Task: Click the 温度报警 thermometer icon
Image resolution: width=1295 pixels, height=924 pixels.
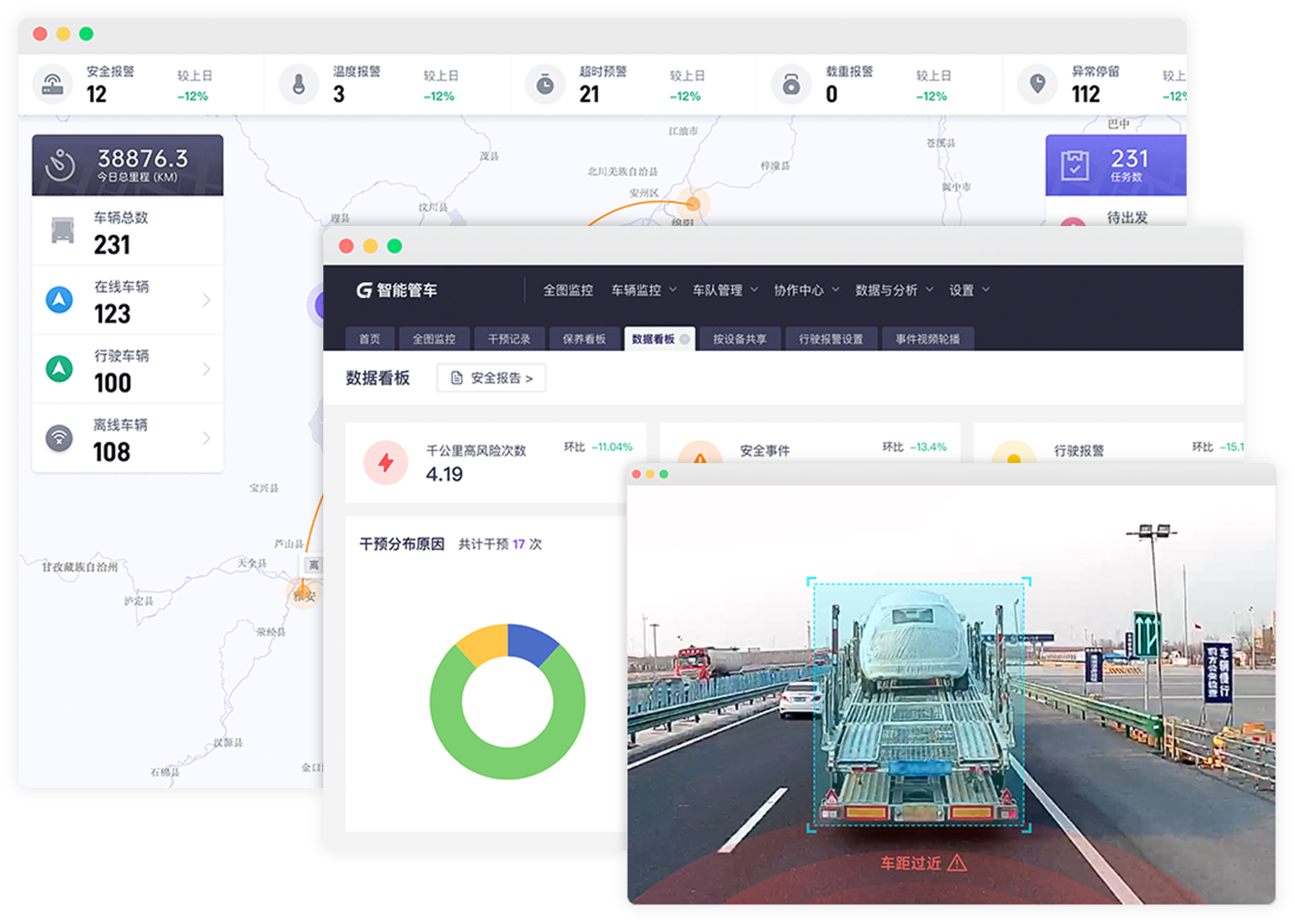Action: pyautogui.click(x=298, y=85)
